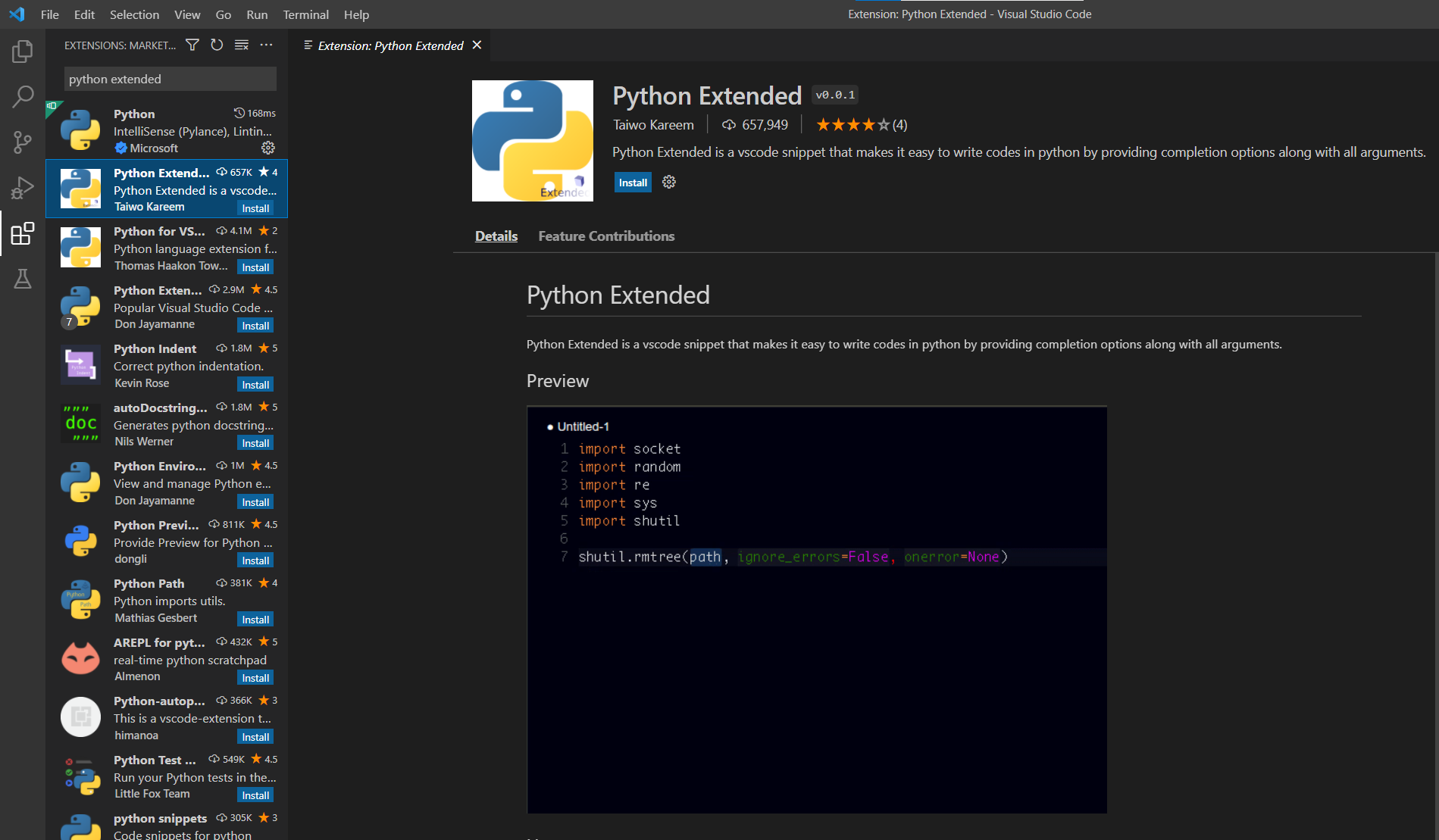The width and height of the screenshot is (1439, 840).
Task: Install the Python Indent extension
Action: coord(255,385)
